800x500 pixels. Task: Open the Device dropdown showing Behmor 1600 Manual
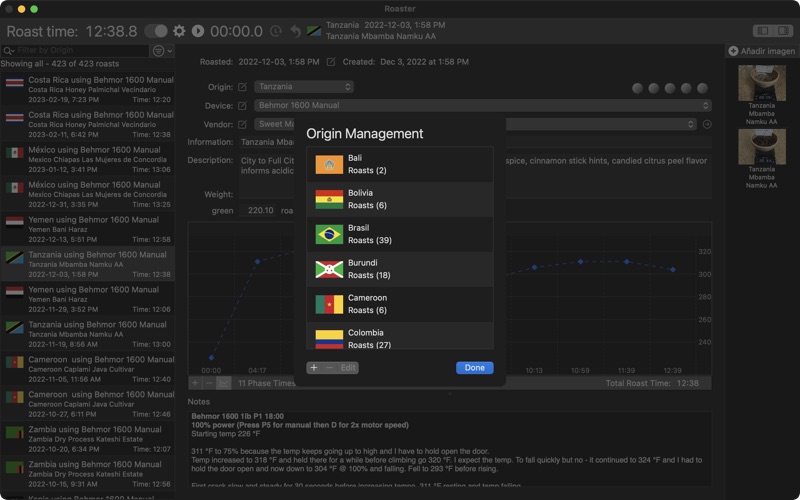pos(483,106)
